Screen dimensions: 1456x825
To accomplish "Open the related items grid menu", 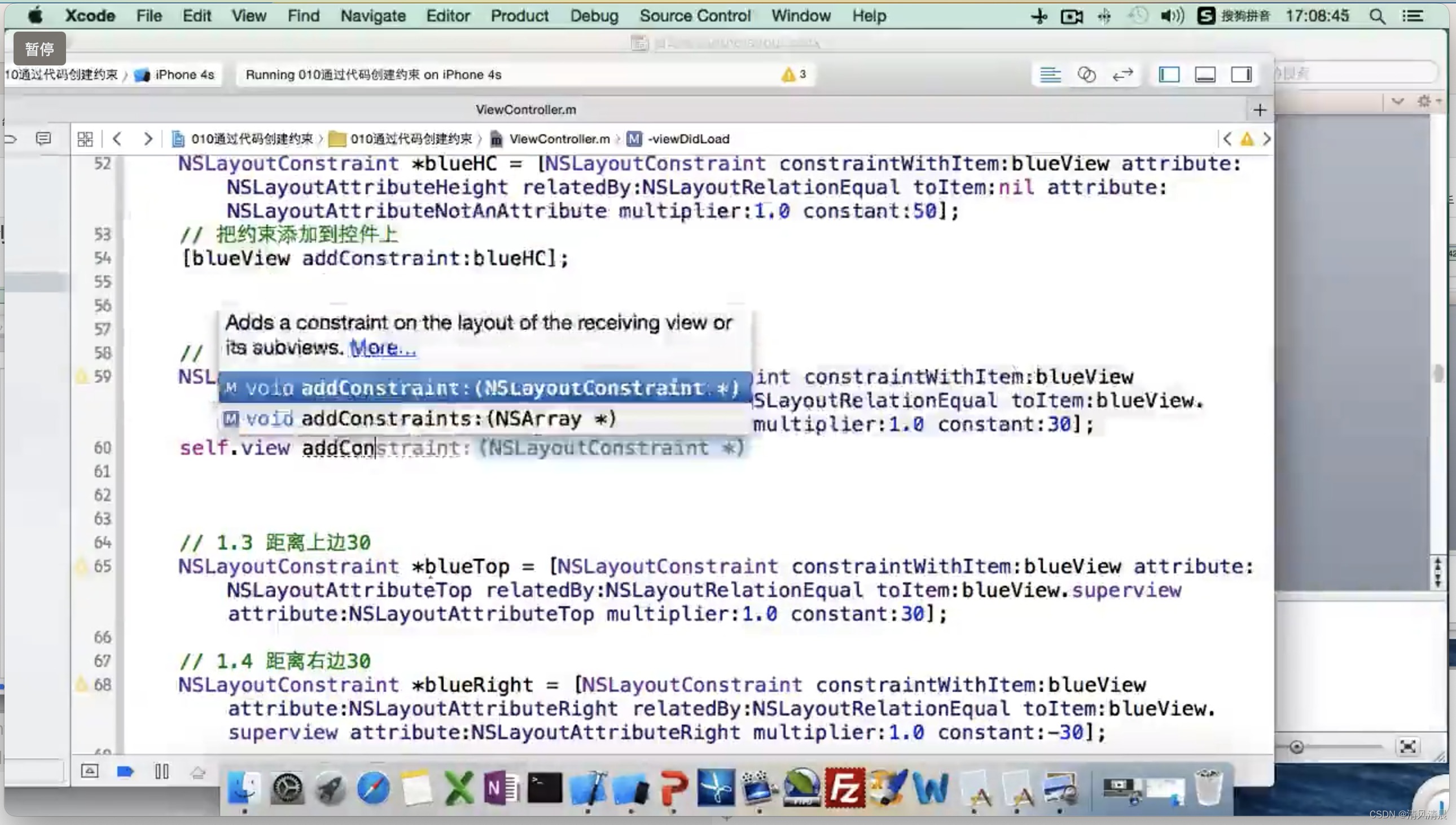I will [85, 139].
